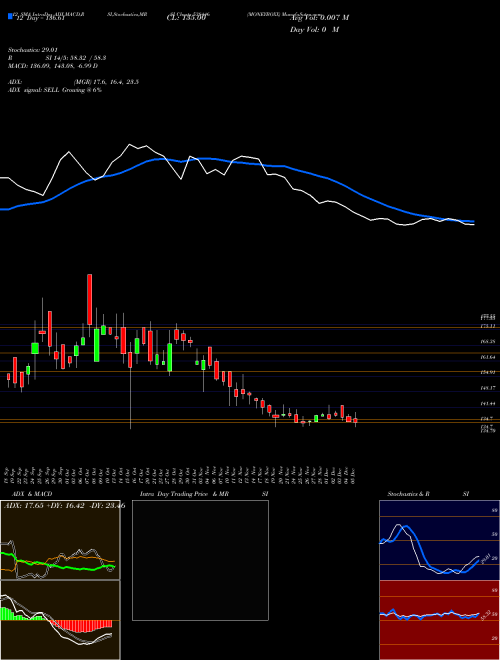This screenshot has width=500, height=660.
Task: Click the MACD histogram panel
Action: point(60,620)
